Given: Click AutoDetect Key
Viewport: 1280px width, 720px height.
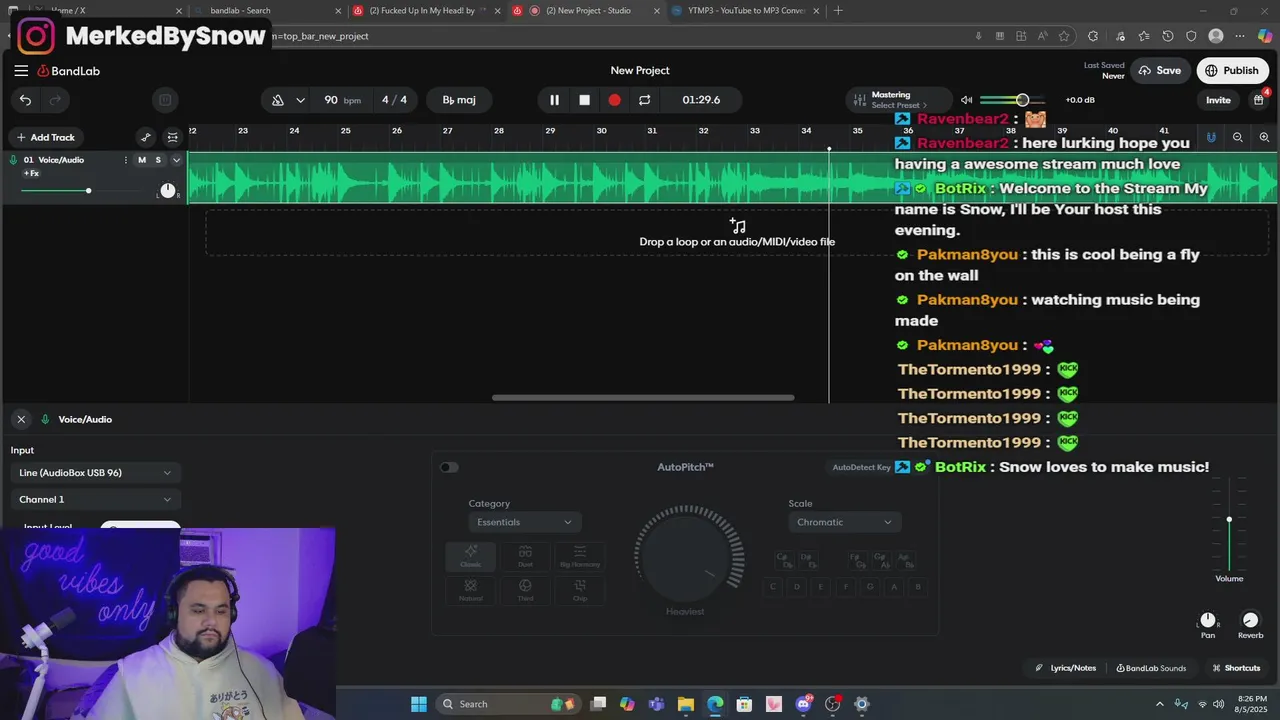Looking at the screenshot, I should (861, 467).
